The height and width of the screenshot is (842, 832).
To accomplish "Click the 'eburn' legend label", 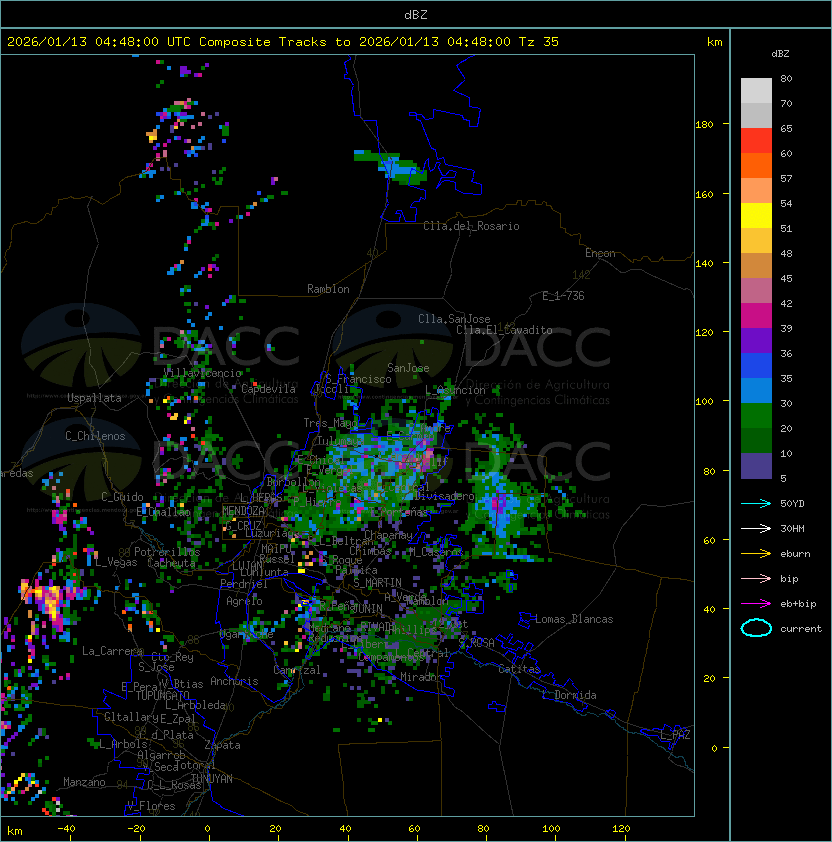I will pos(795,554).
